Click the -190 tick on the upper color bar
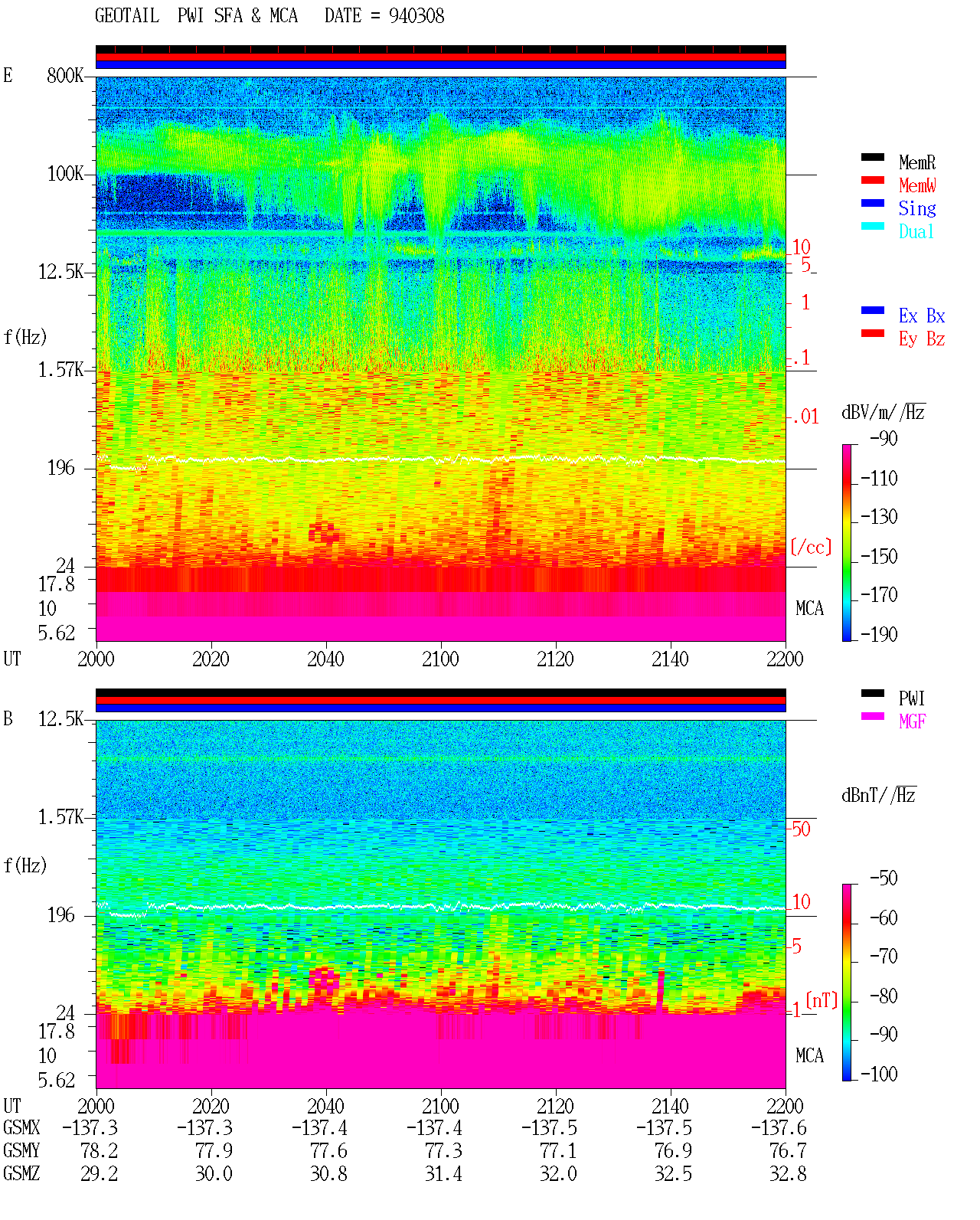 pos(879,634)
